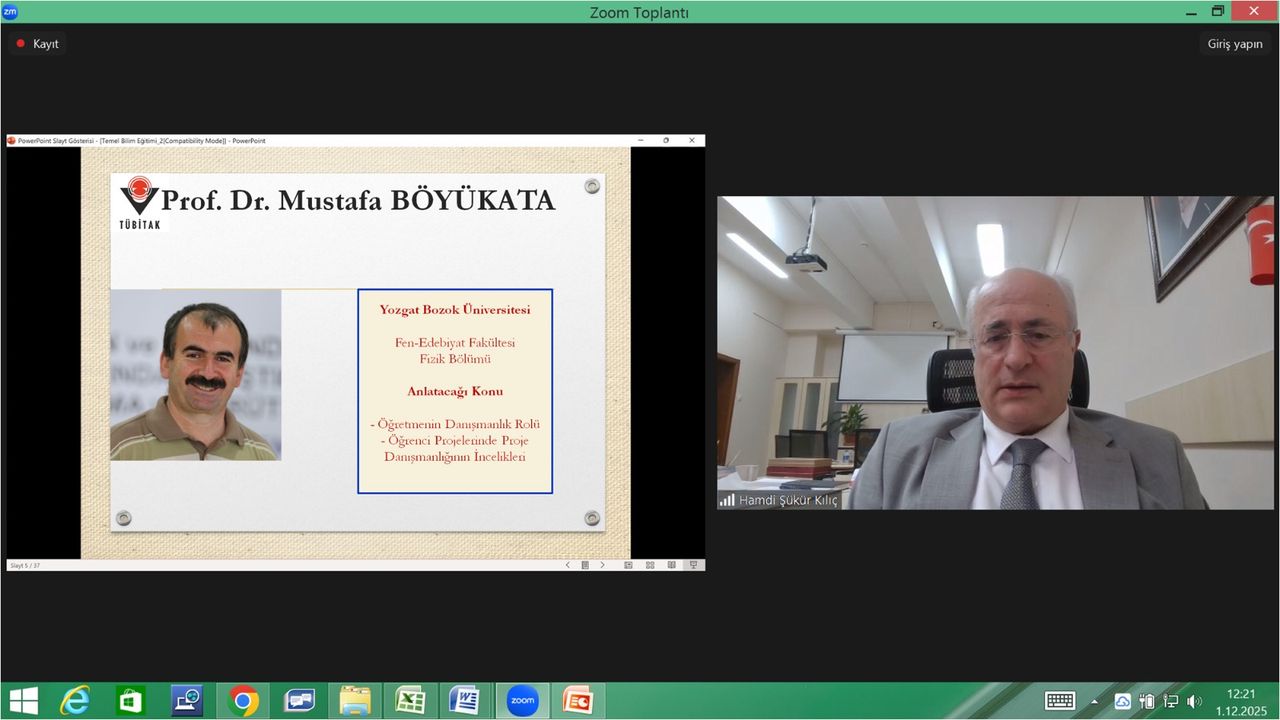The image size is (1280, 720).
Task: Click the Kayıt recording indicator
Action: coord(37,44)
